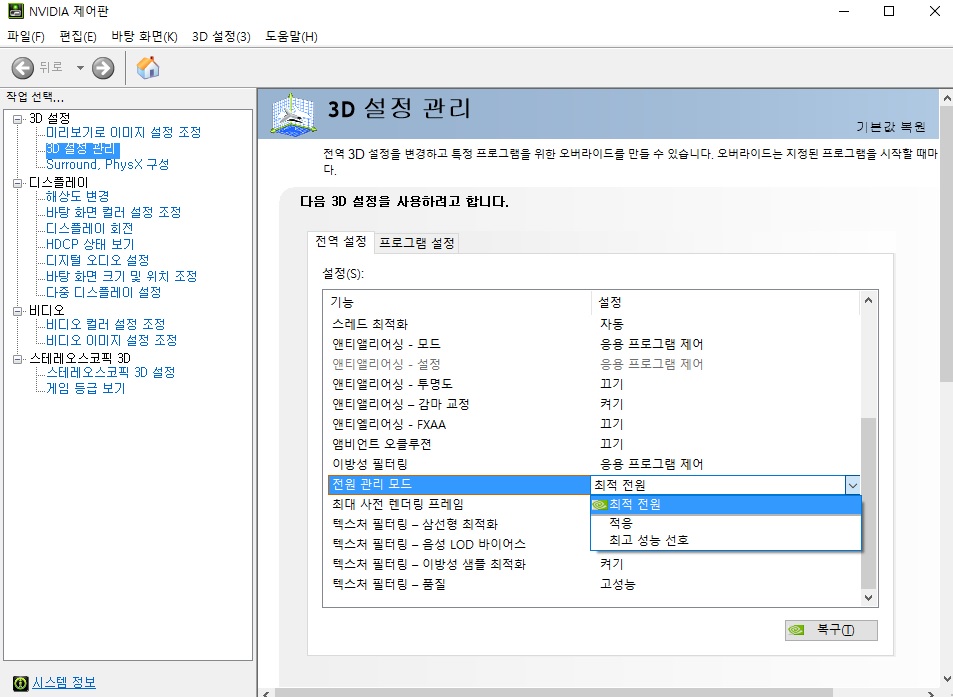
Task: Click the settings list scrollbar thumb
Action: (869, 503)
